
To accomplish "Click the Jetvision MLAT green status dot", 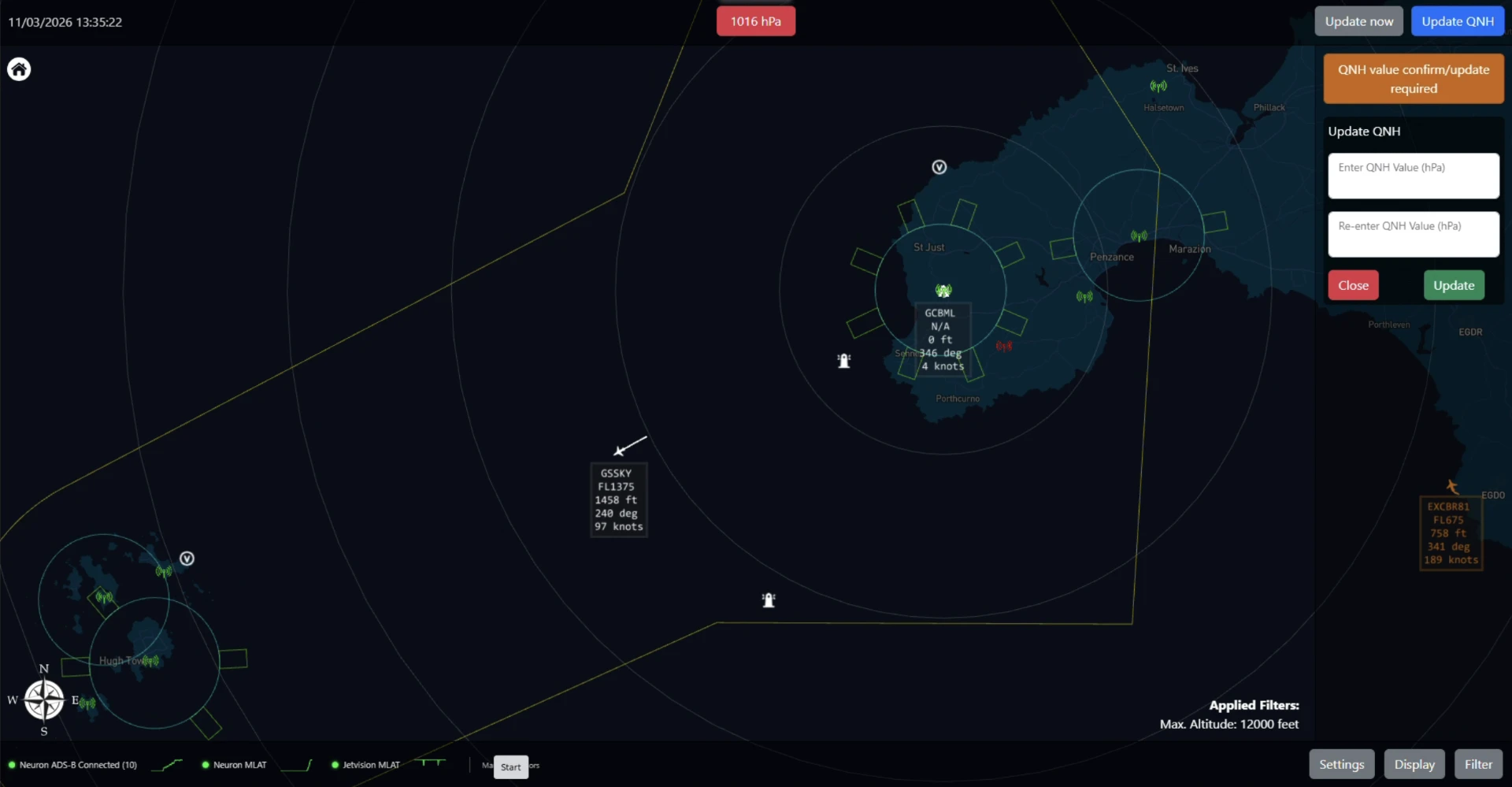I will [x=335, y=765].
